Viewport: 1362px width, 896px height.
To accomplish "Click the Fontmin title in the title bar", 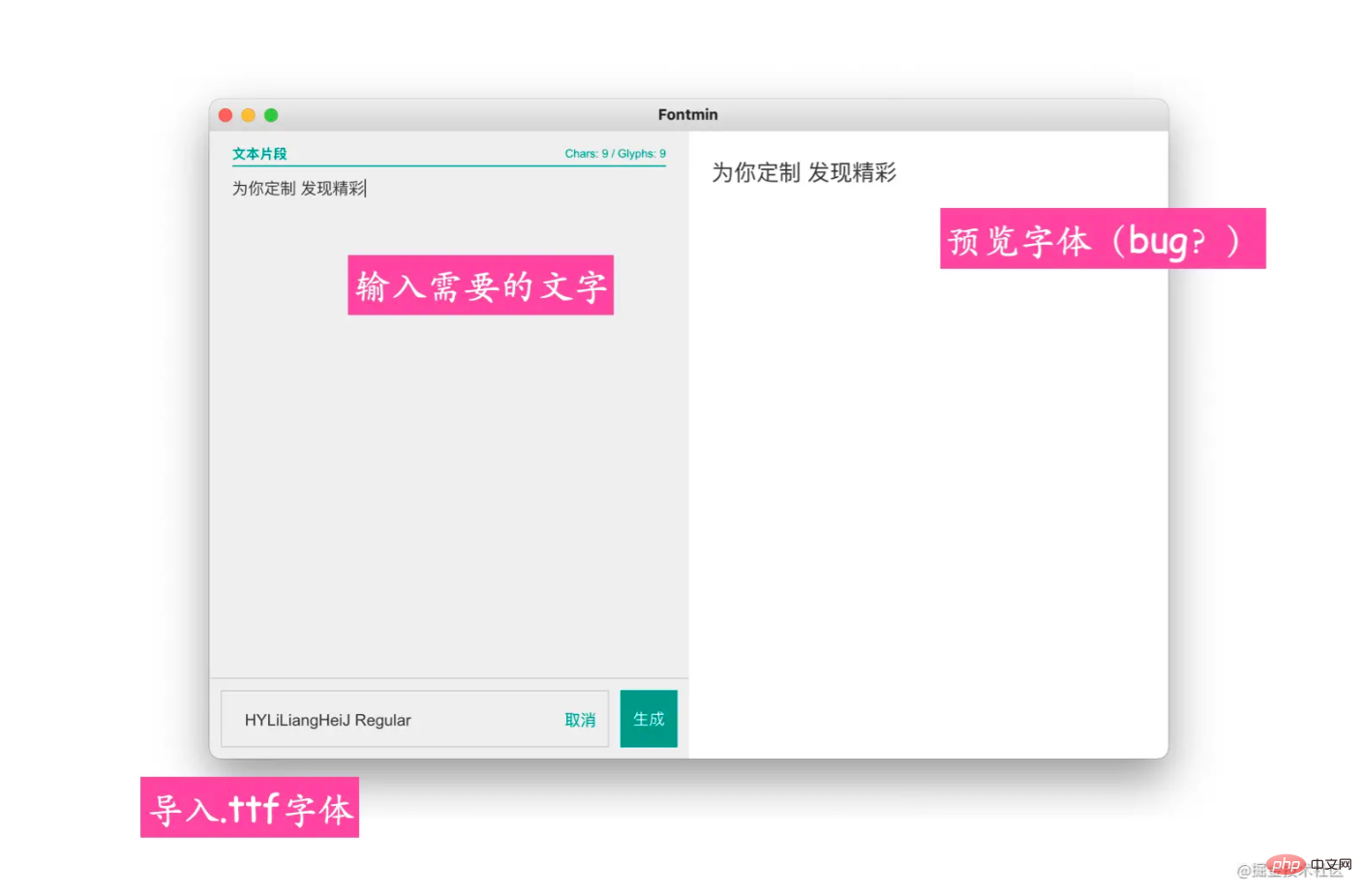I will (x=688, y=114).
